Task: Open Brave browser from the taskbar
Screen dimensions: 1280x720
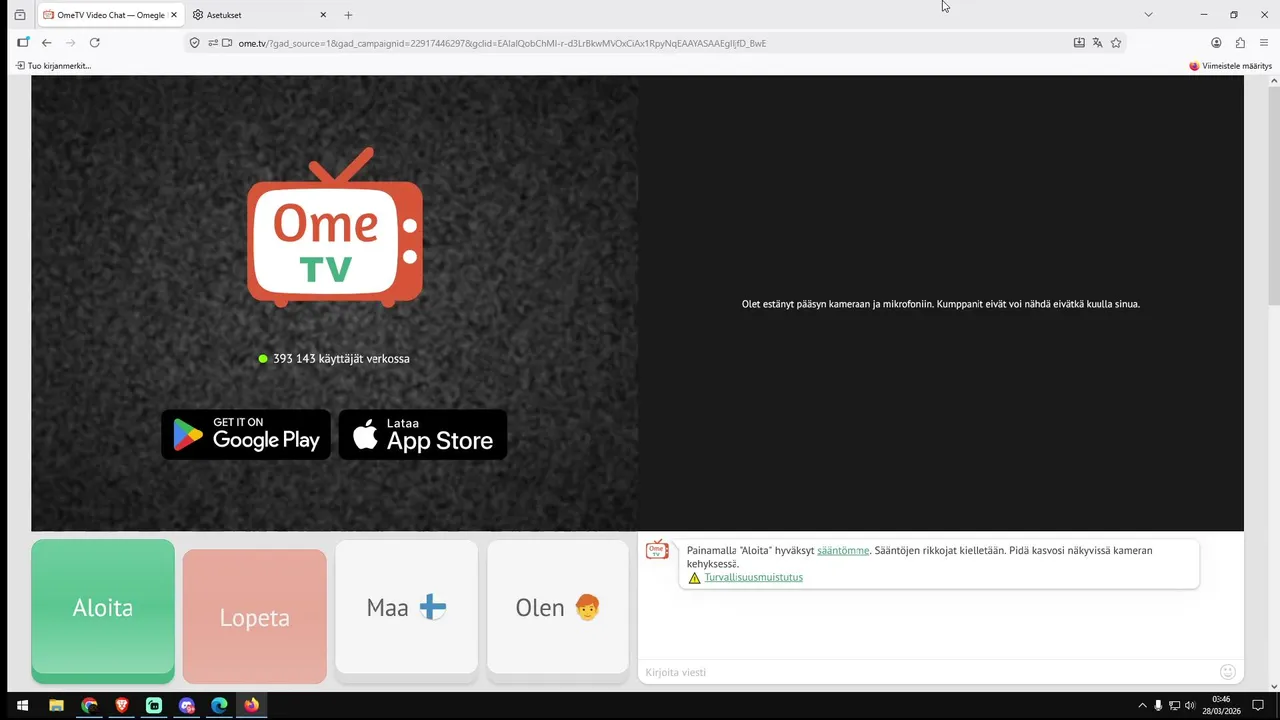Action: point(122,705)
